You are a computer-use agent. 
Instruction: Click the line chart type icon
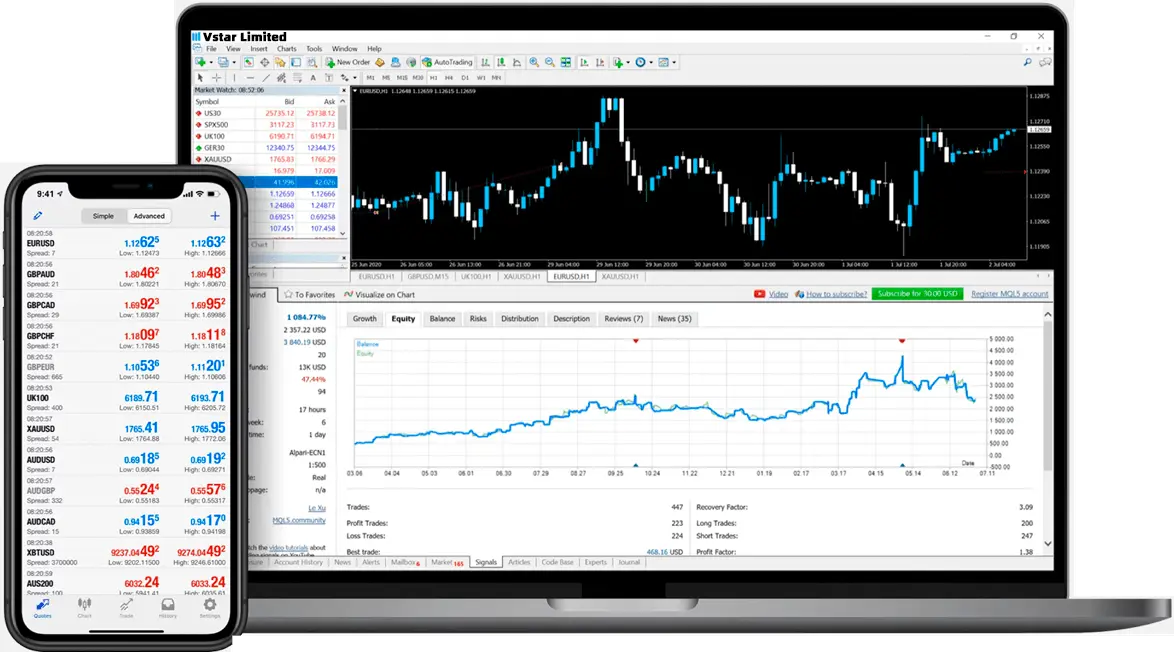coord(517,62)
